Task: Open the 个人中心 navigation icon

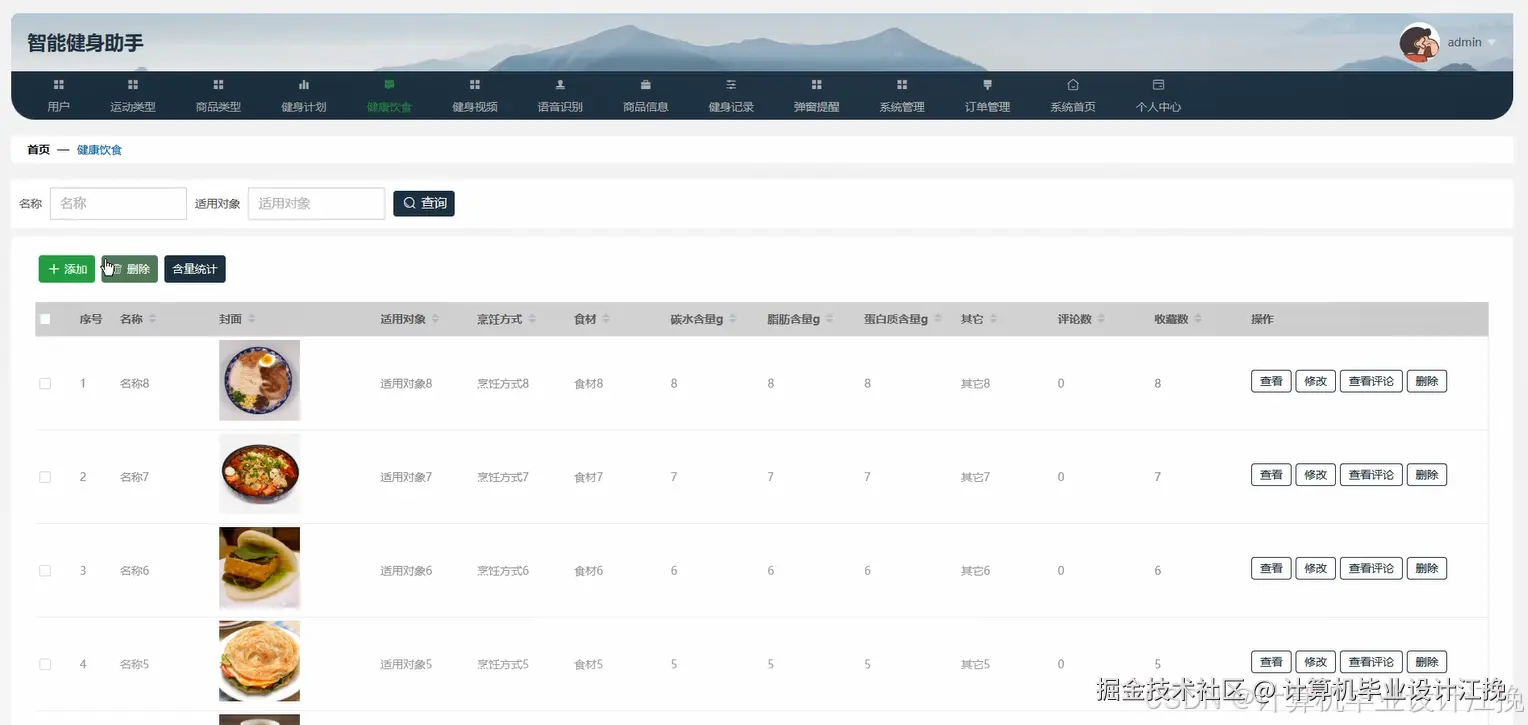Action: coord(1159,85)
